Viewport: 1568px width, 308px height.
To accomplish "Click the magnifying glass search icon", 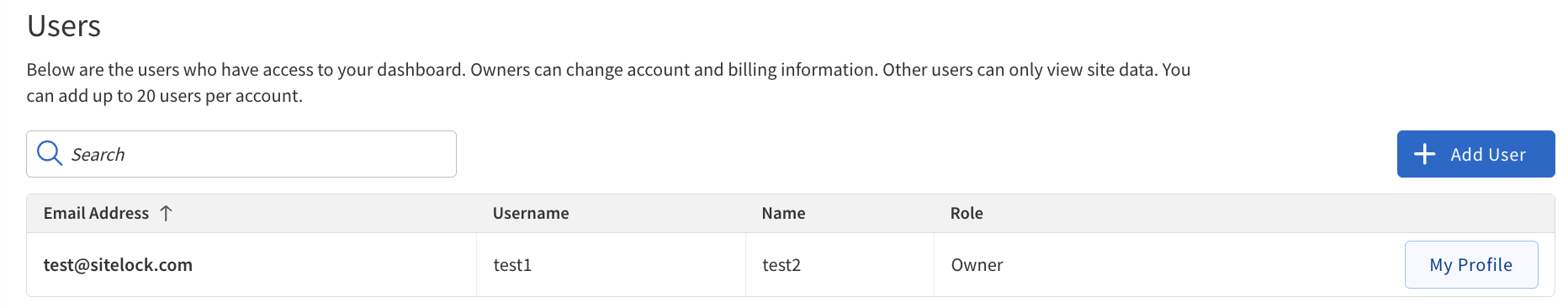I will tap(50, 153).
